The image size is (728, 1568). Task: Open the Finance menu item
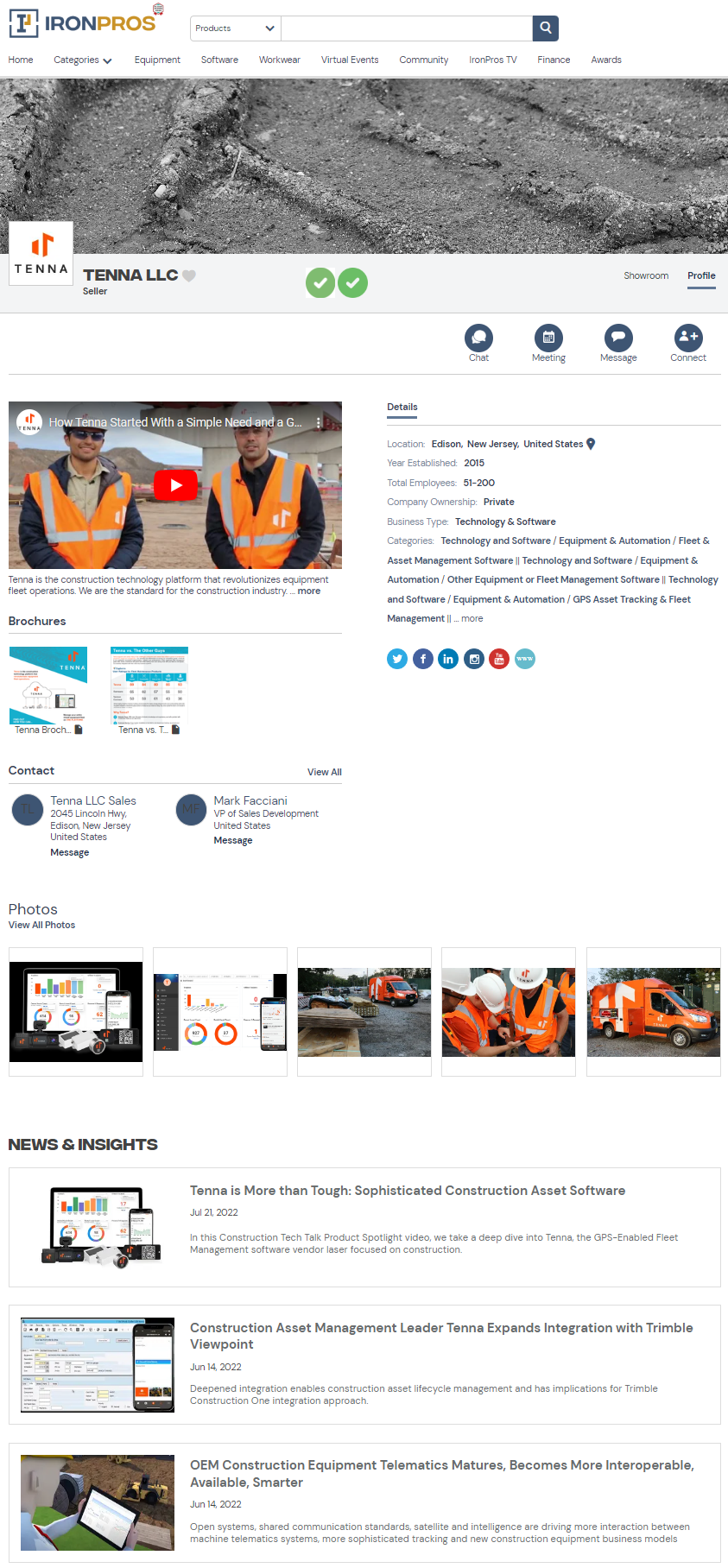click(x=554, y=60)
